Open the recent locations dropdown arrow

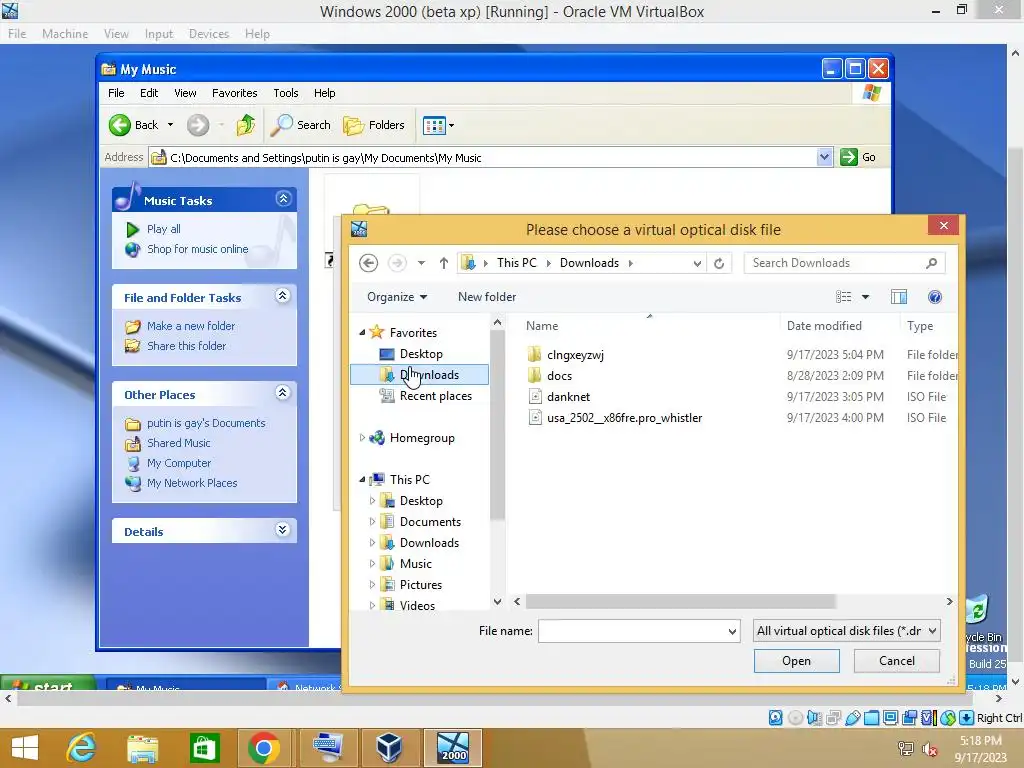421,263
